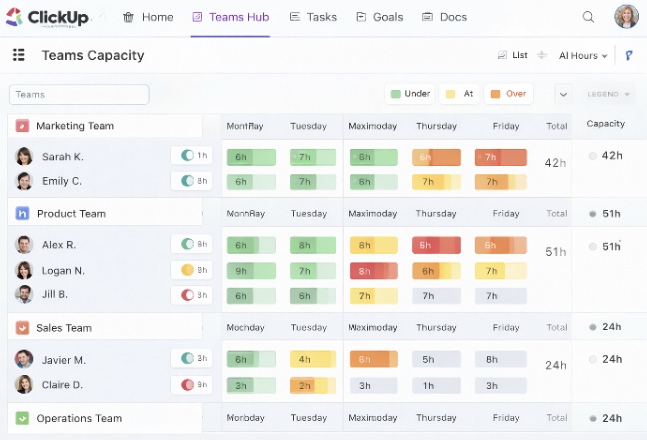Select the Marketing Team red icon
The height and width of the screenshot is (440, 647).
tap(22, 126)
